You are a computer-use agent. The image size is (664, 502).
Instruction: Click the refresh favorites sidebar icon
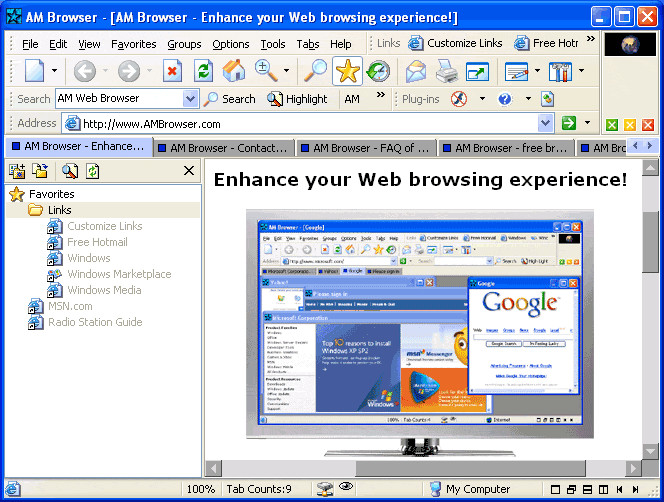click(x=92, y=171)
